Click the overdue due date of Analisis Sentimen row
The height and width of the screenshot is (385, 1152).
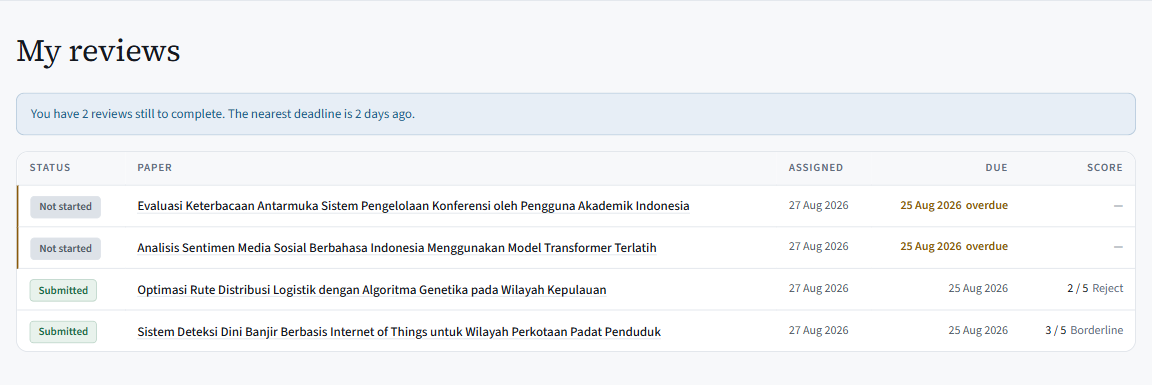click(954, 246)
